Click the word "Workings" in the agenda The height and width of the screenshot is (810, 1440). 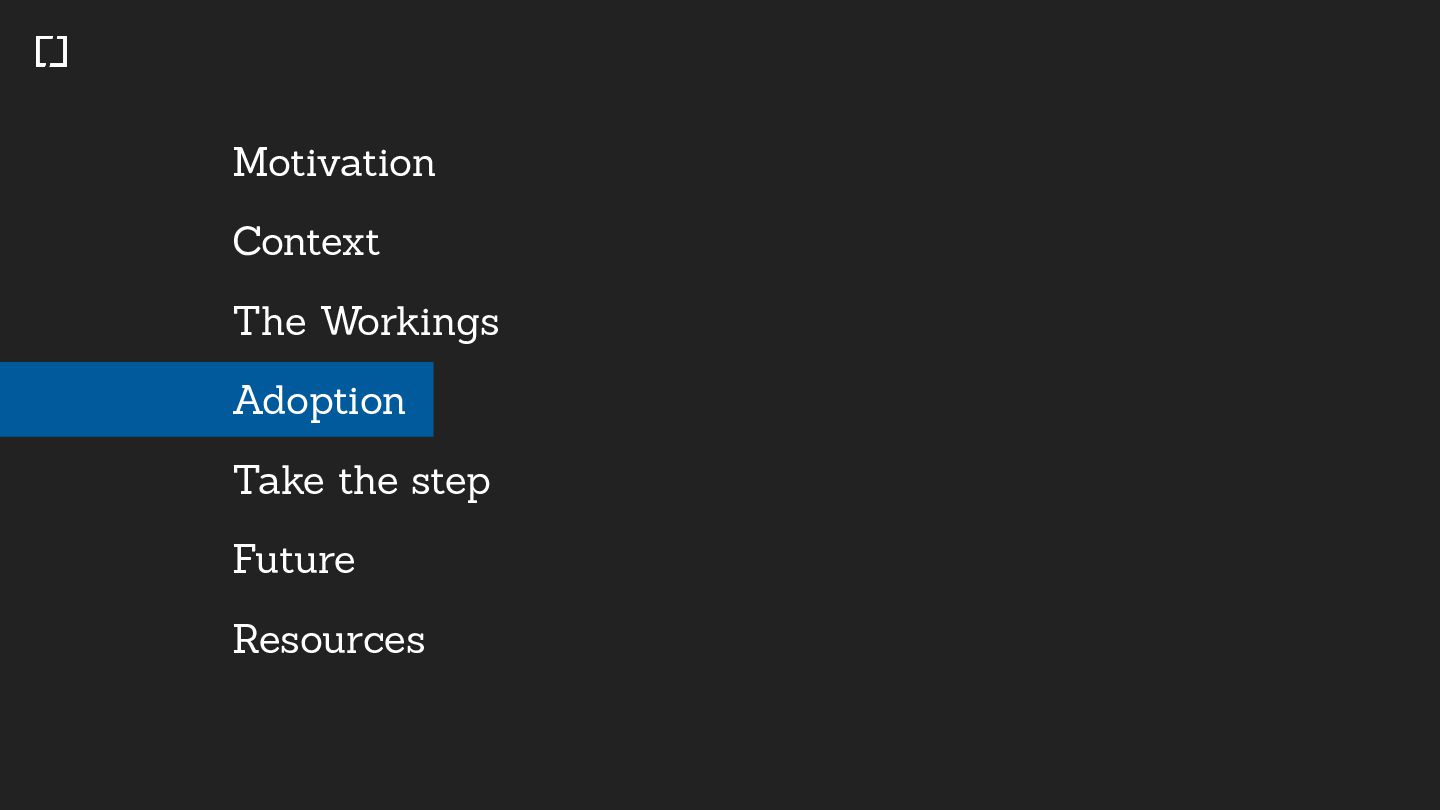pyautogui.click(x=410, y=322)
